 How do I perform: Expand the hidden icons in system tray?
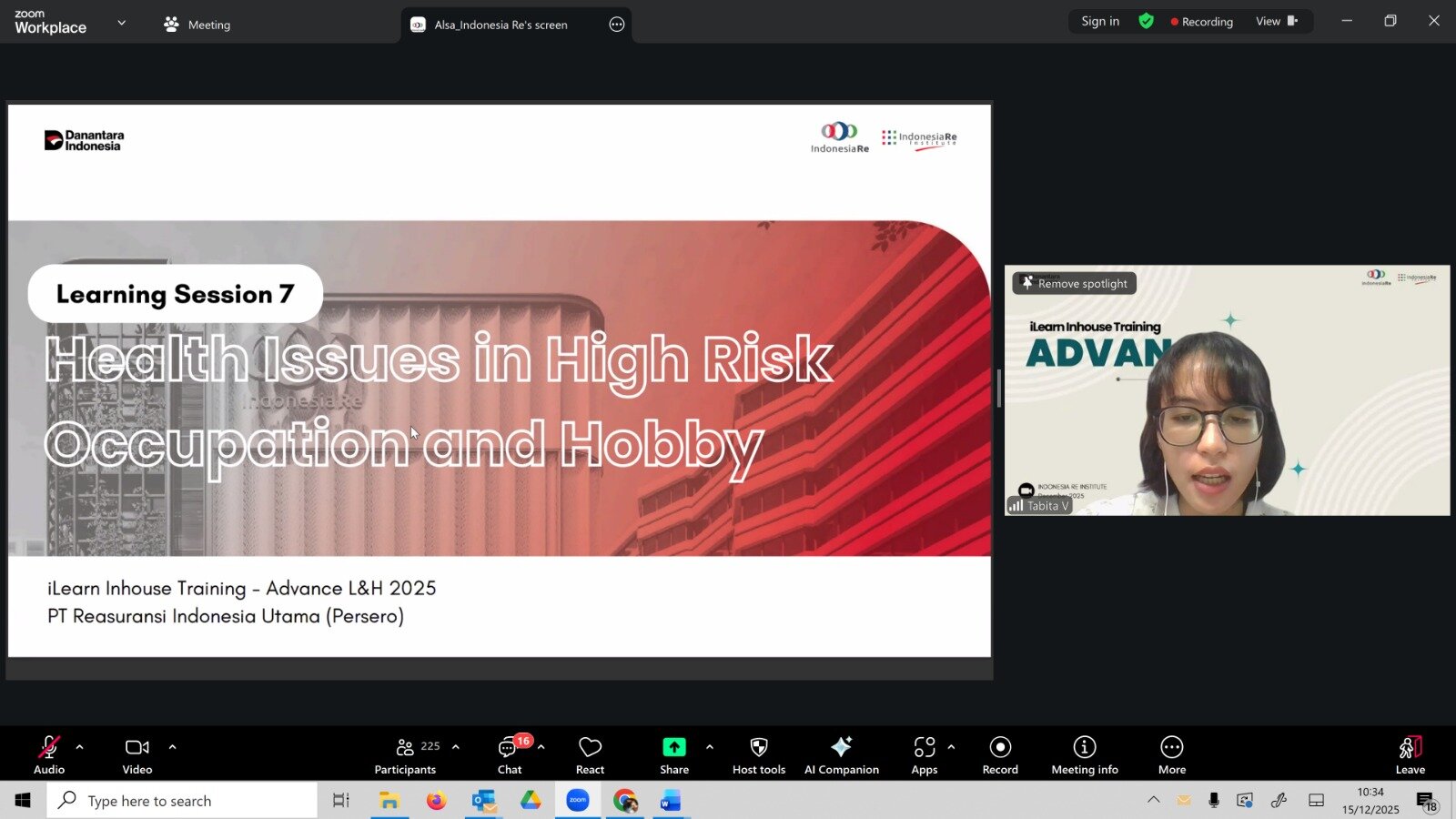[1153, 800]
